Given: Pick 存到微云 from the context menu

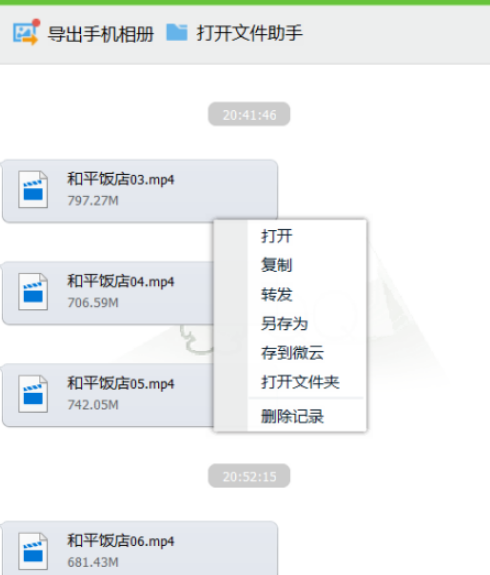Looking at the screenshot, I should pos(292,353).
